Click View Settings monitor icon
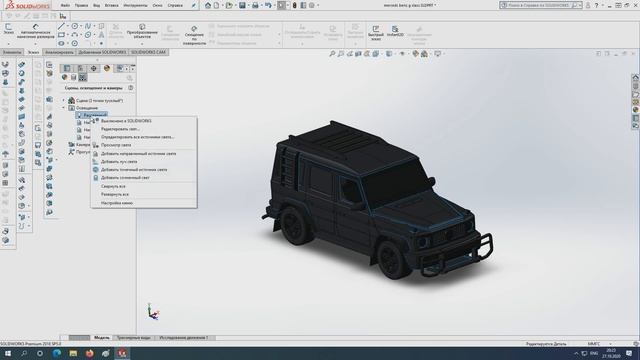The image size is (640, 360). [438, 53]
